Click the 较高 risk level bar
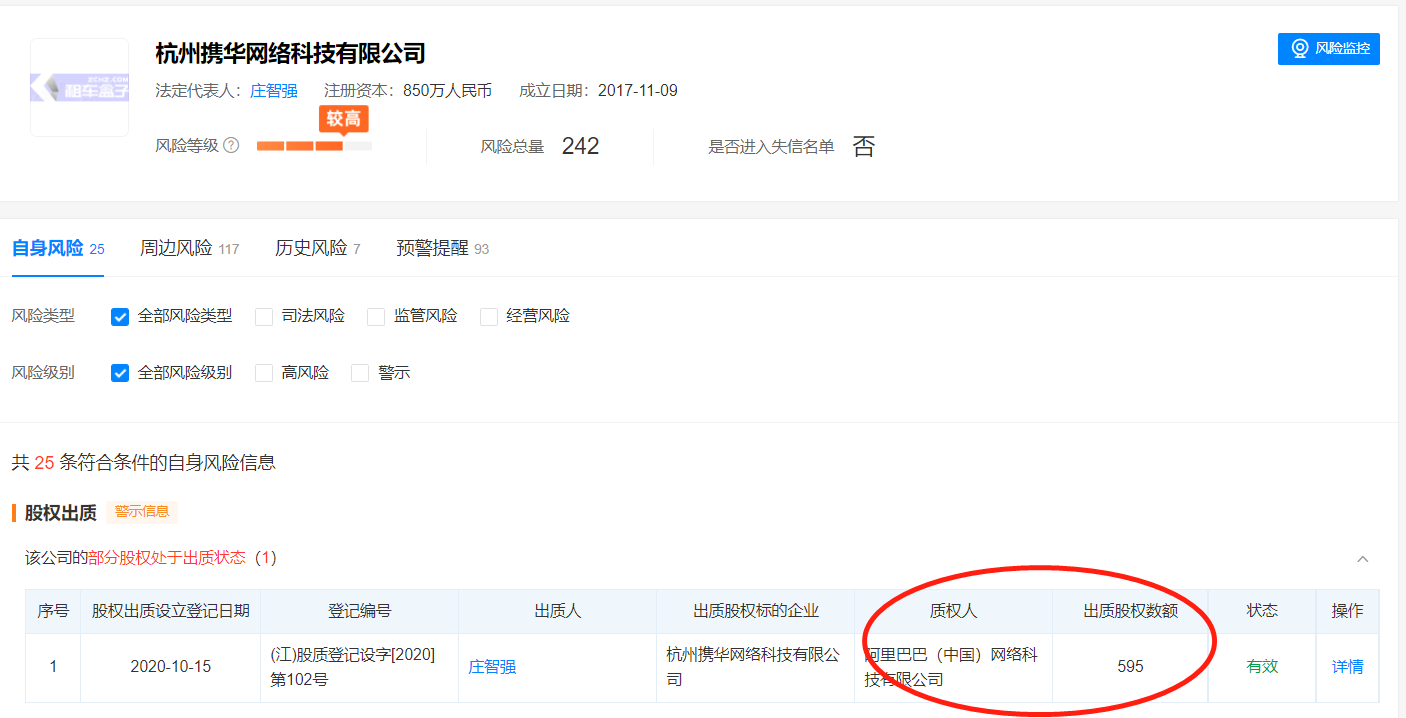Image resolution: width=1406 pixels, height=718 pixels. pyautogui.click(x=314, y=146)
